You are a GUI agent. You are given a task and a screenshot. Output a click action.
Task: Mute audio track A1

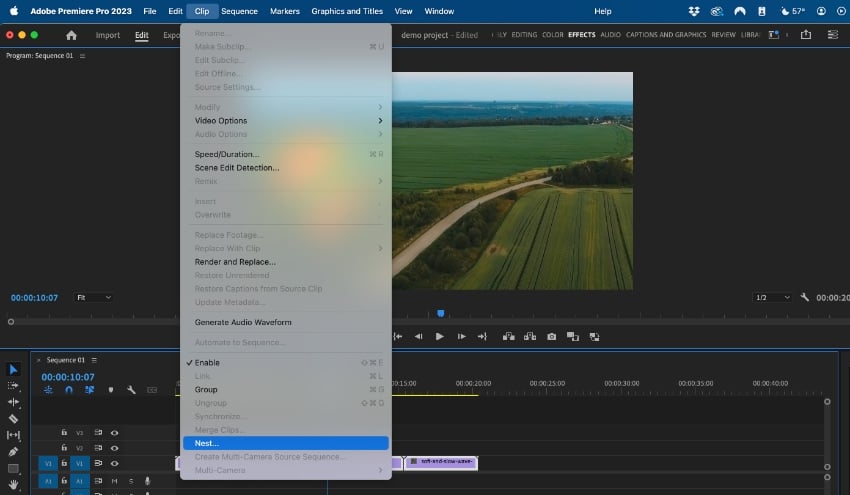[x=114, y=481]
